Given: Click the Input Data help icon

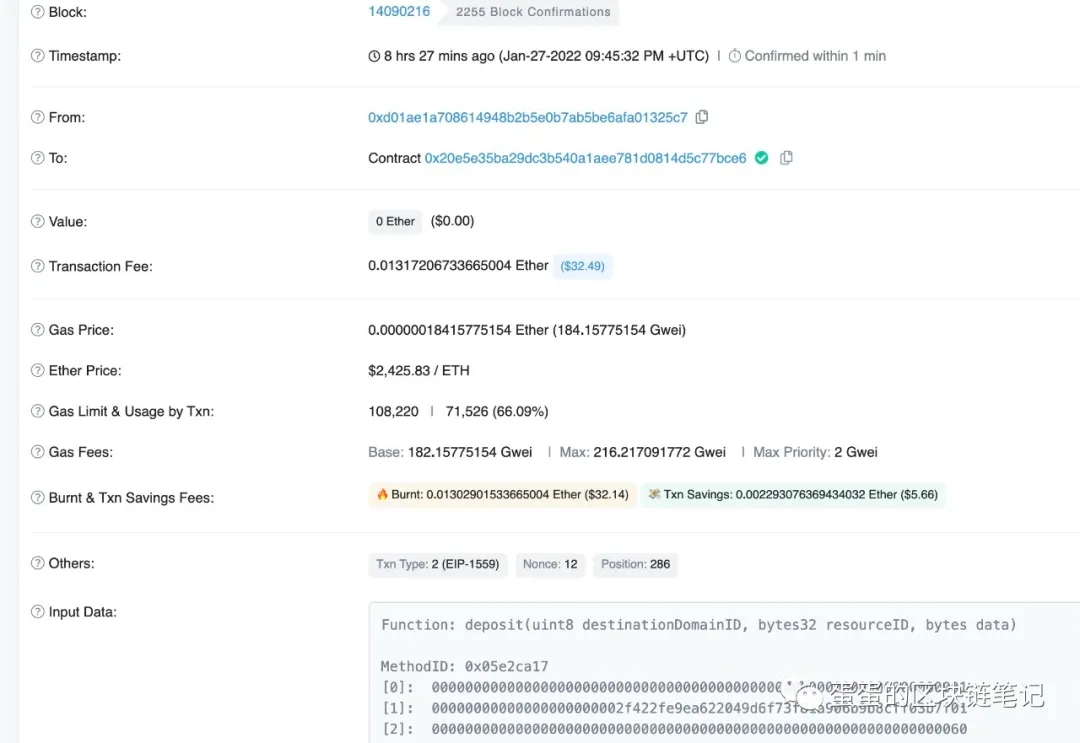Looking at the screenshot, I should (35, 611).
